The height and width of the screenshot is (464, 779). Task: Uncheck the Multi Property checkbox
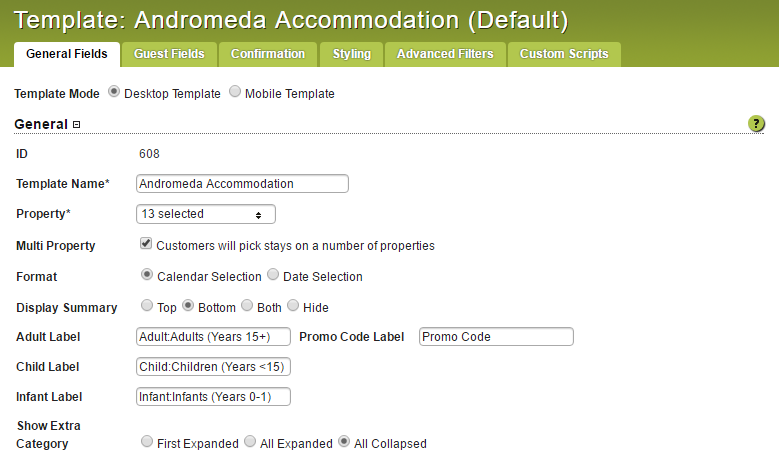point(146,243)
